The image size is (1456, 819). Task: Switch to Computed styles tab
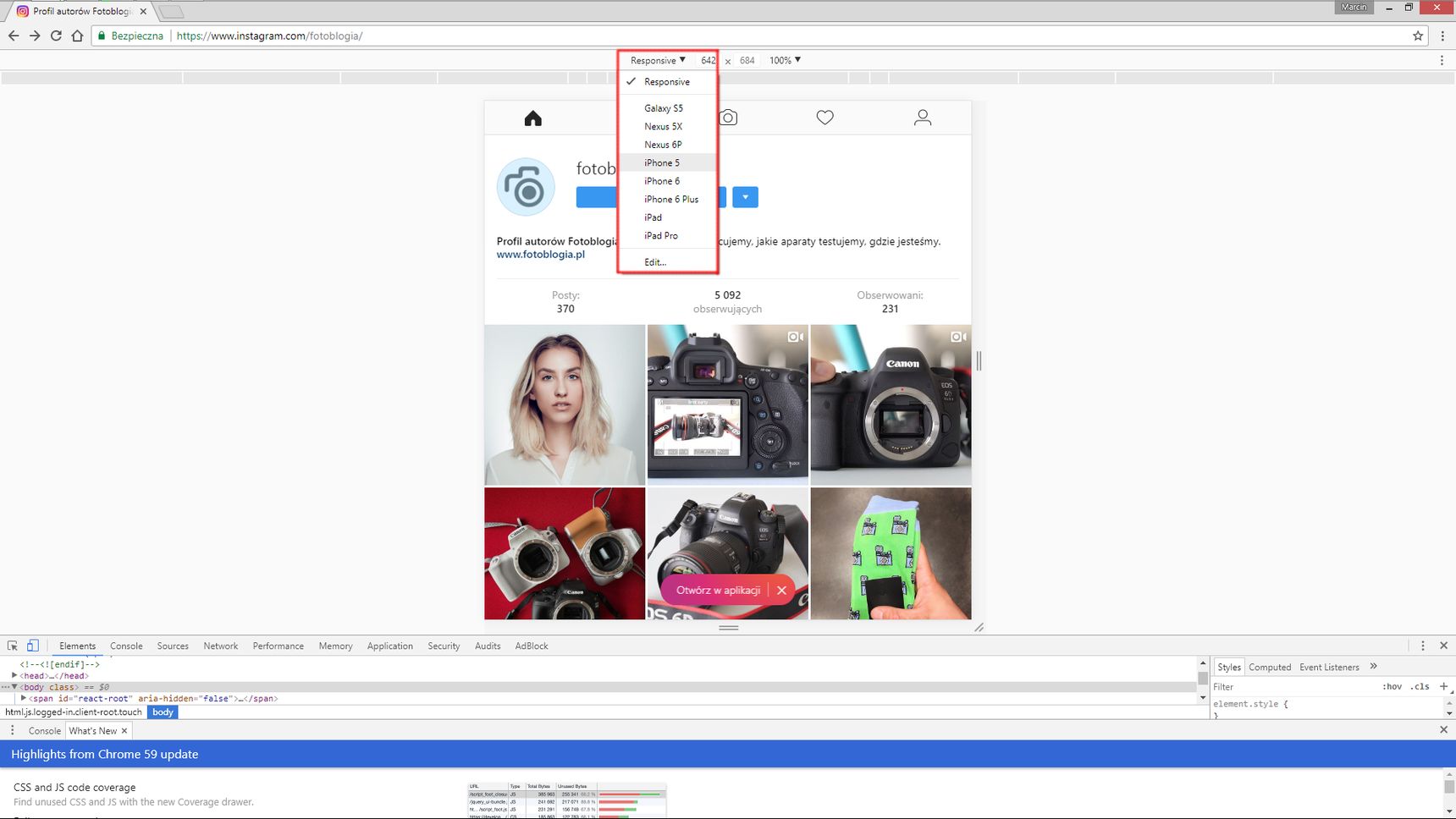point(1270,667)
